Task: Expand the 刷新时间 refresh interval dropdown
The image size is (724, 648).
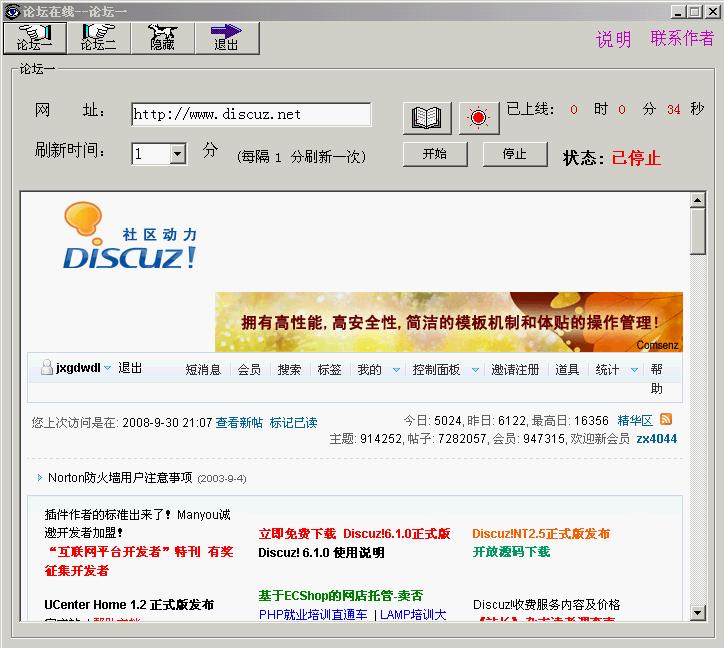Action: [x=178, y=154]
